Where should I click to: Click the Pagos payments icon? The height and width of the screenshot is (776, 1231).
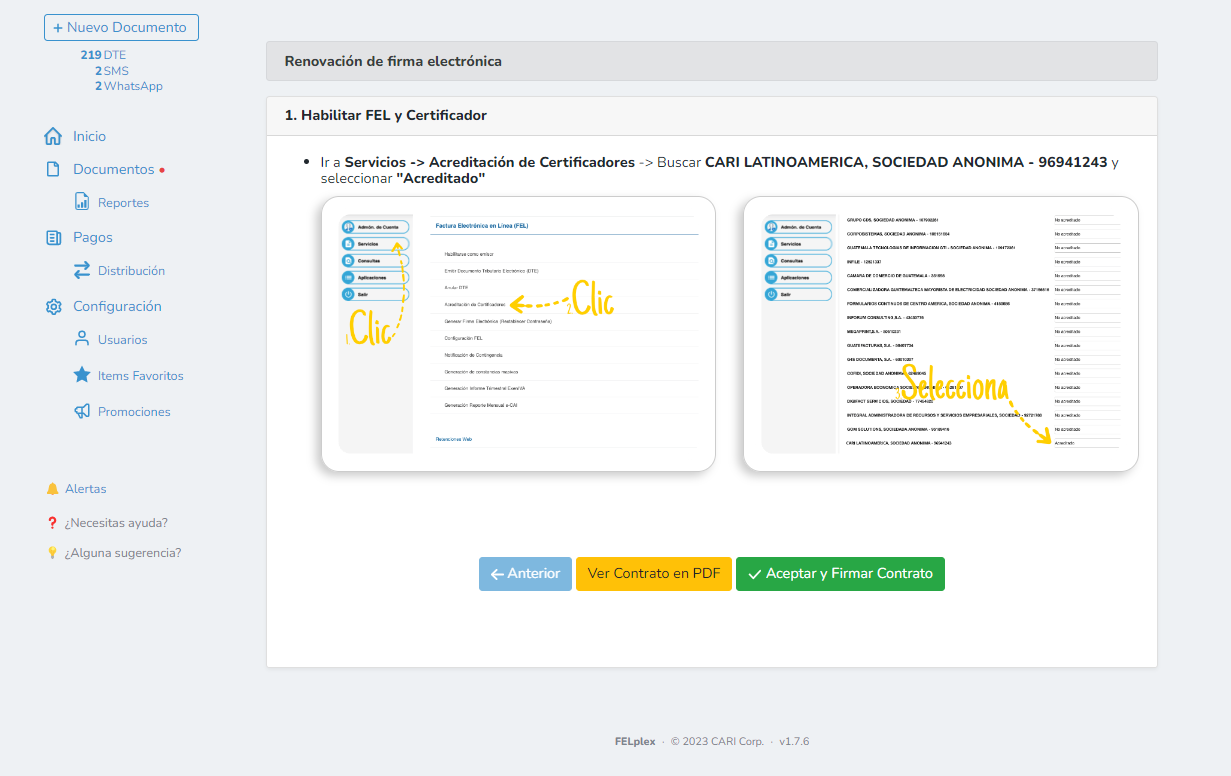[x=52, y=237]
